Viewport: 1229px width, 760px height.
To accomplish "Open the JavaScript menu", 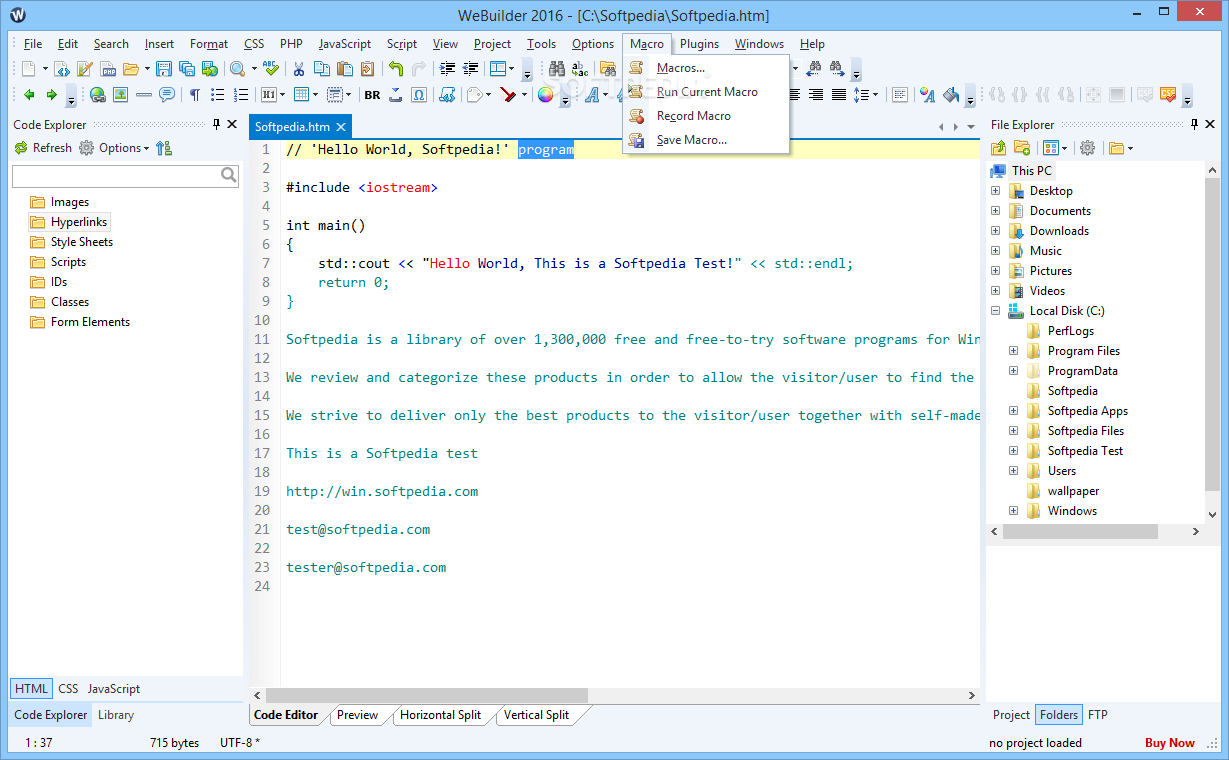I will click(345, 44).
